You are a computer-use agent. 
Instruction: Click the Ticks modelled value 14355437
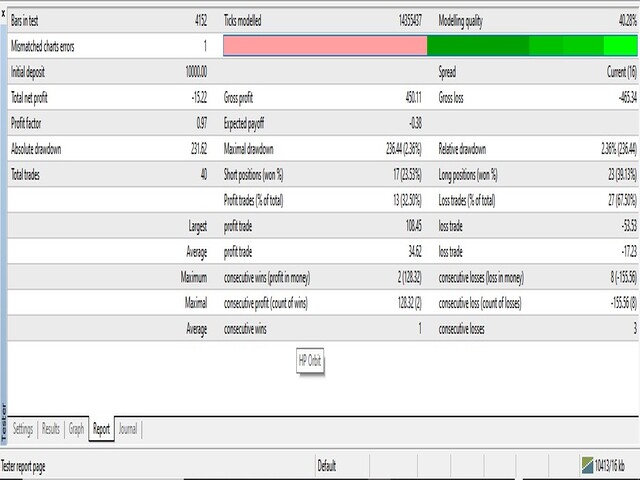point(410,20)
